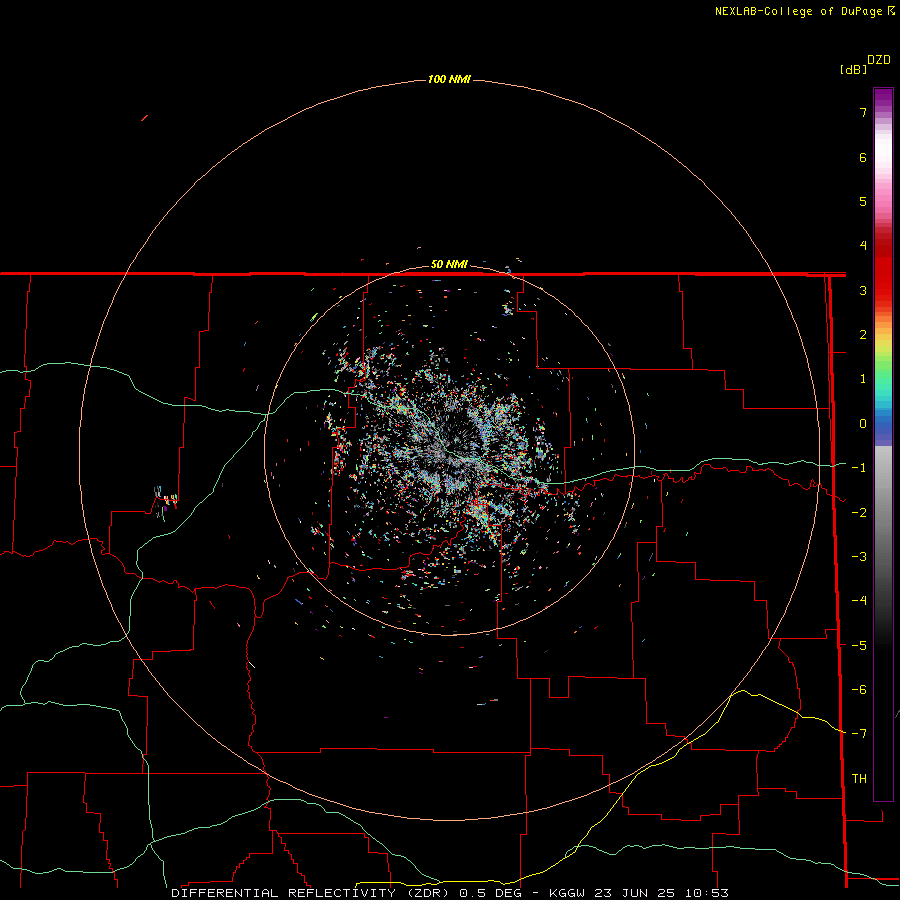Viewport: 900px width, 900px height.
Task: Click the -5 value on the color scale
Action: pos(859,646)
